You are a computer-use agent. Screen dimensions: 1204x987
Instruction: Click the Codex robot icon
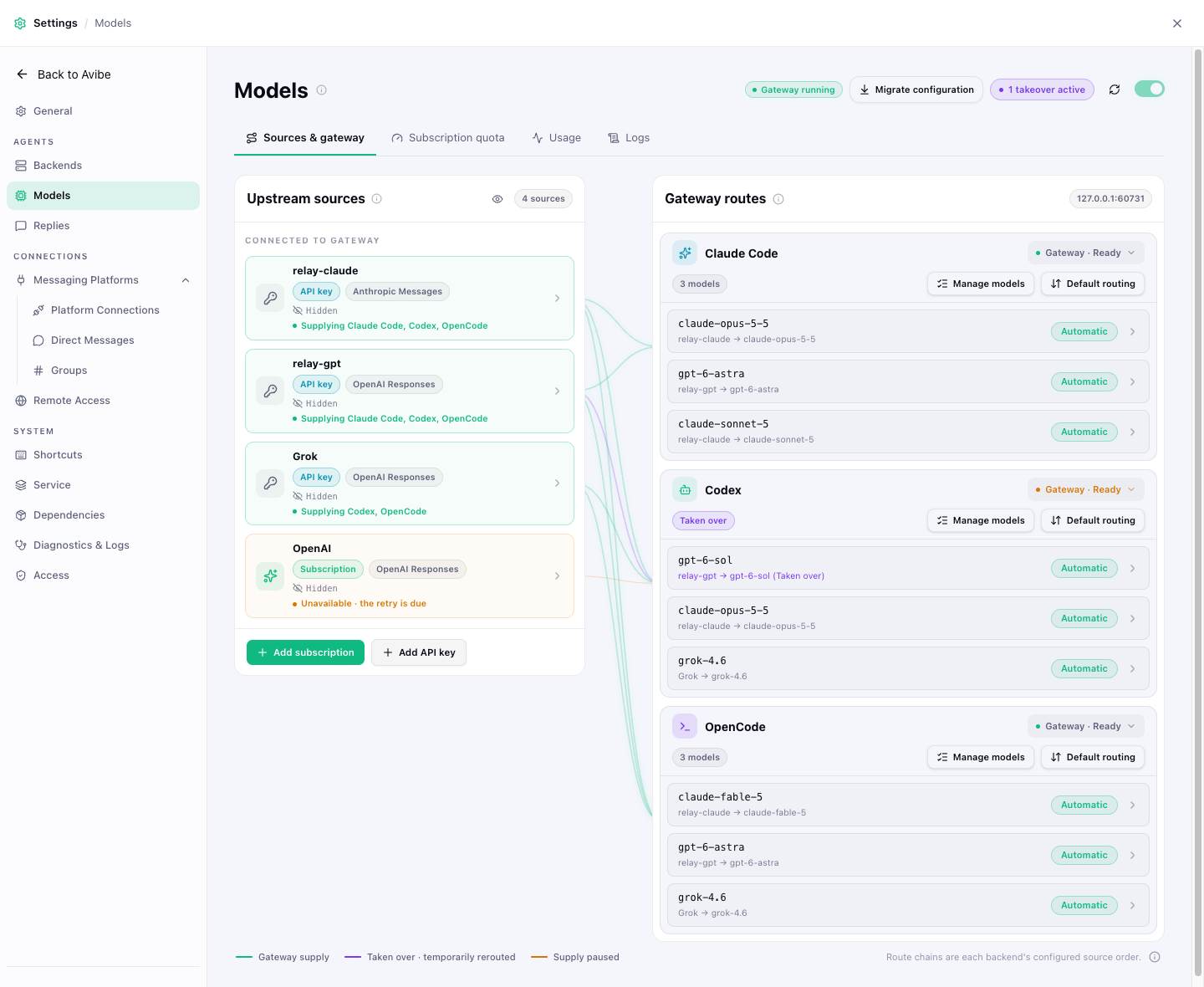[685, 490]
